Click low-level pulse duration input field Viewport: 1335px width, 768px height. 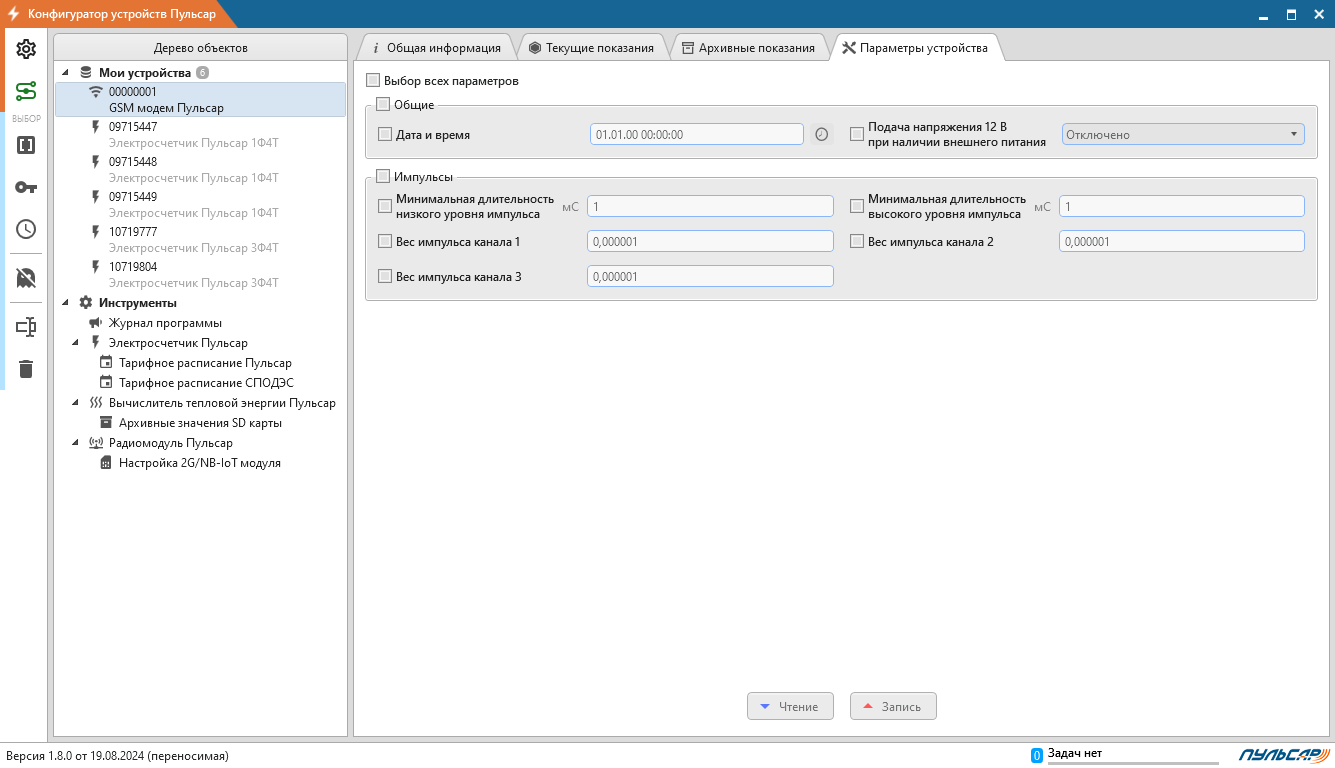(710, 206)
